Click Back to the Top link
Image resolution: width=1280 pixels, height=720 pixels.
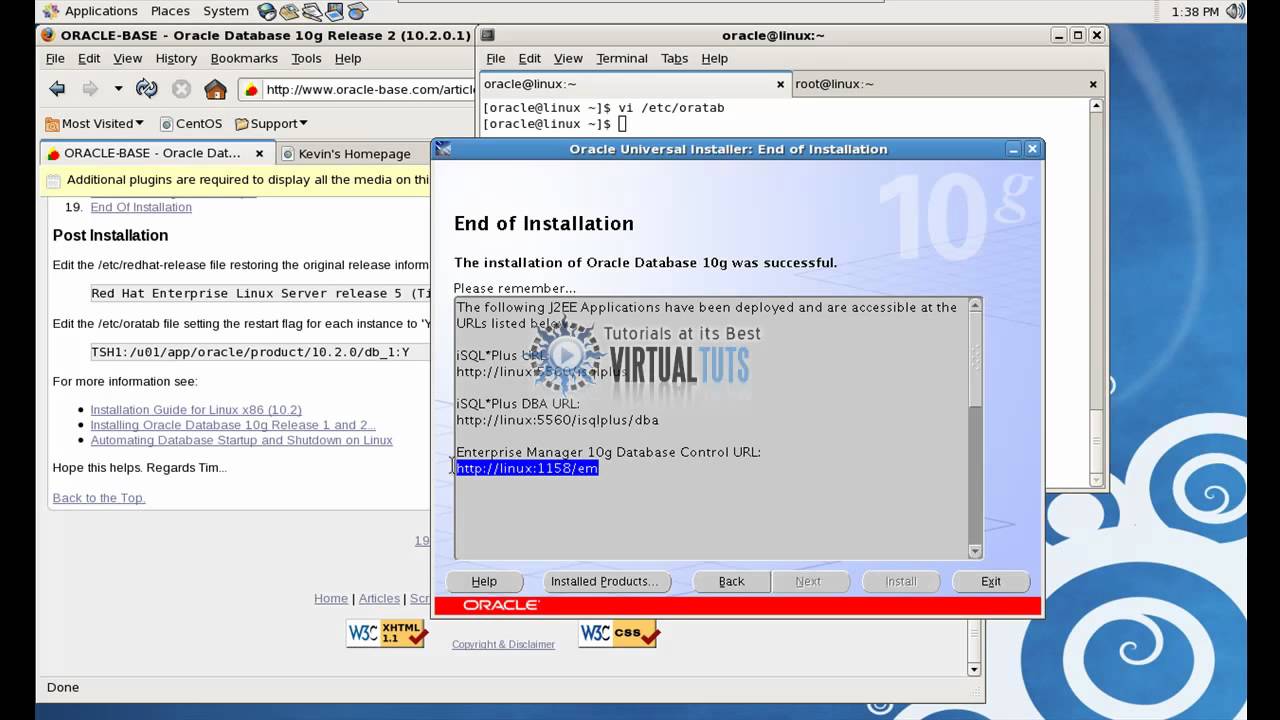pos(99,498)
